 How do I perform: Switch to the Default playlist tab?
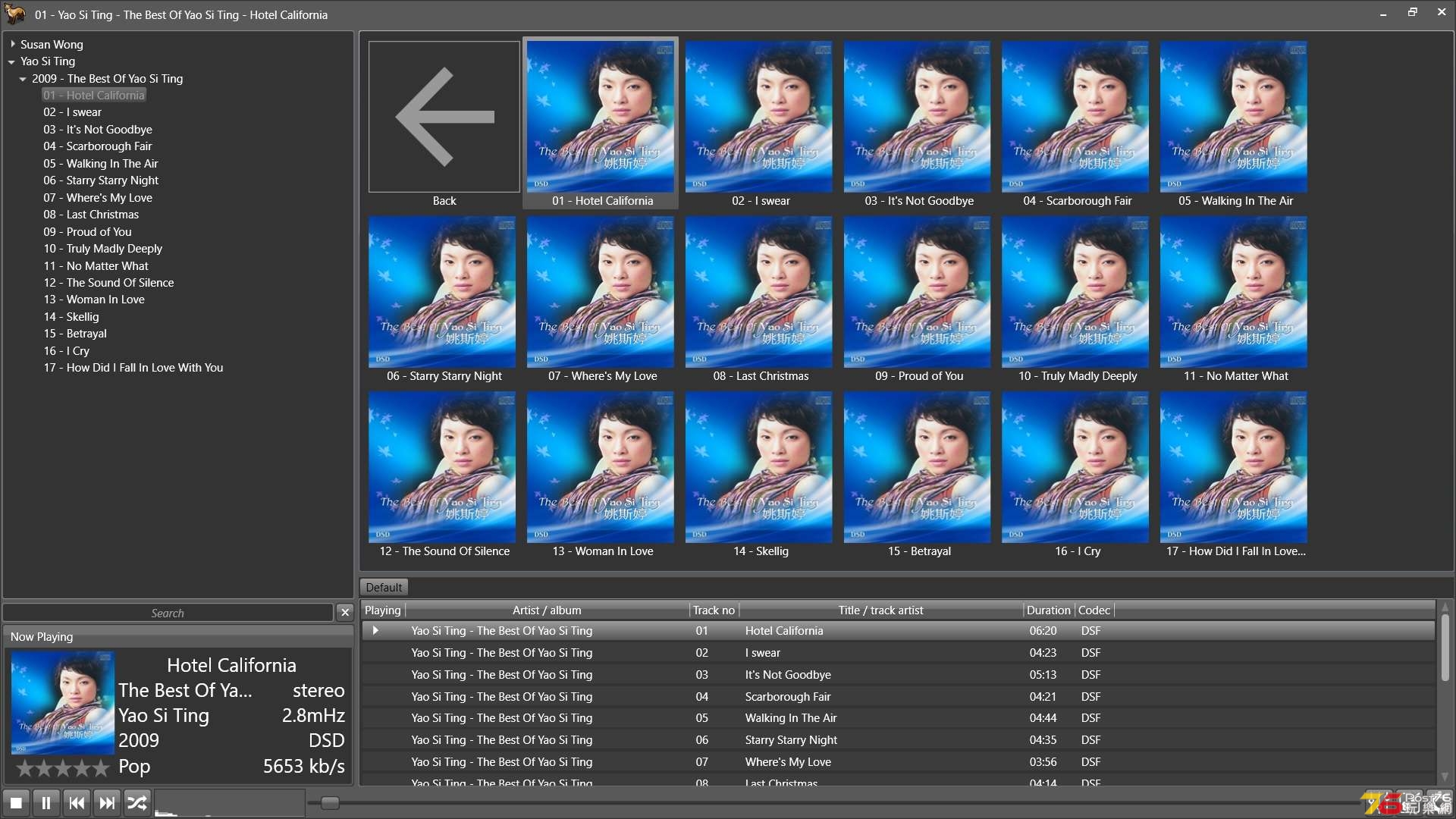click(x=384, y=587)
